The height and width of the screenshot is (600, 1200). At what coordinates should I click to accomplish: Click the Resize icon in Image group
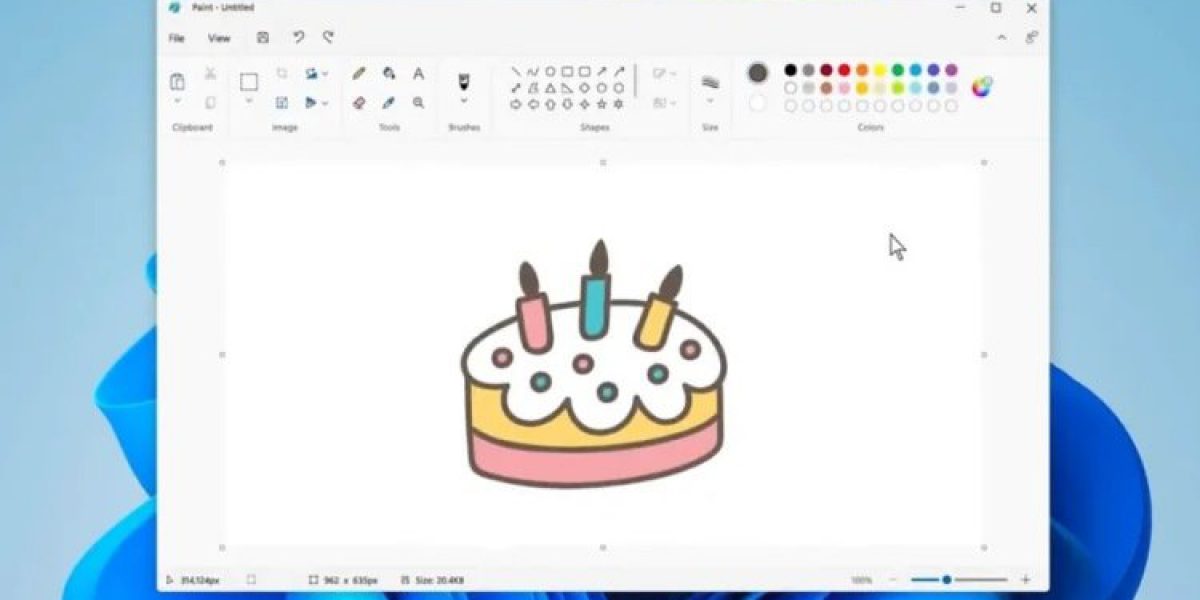coord(282,102)
